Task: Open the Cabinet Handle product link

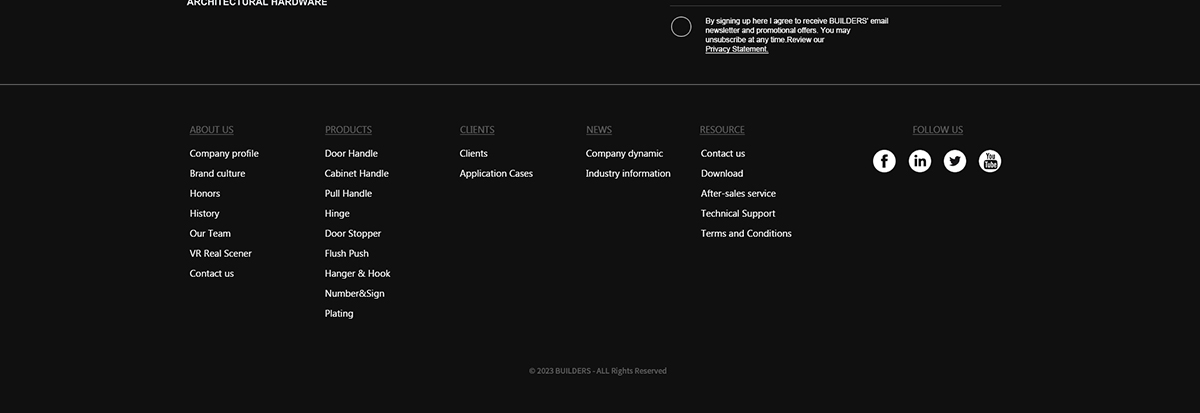Action: pyautogui.click(x=356, y=174)
